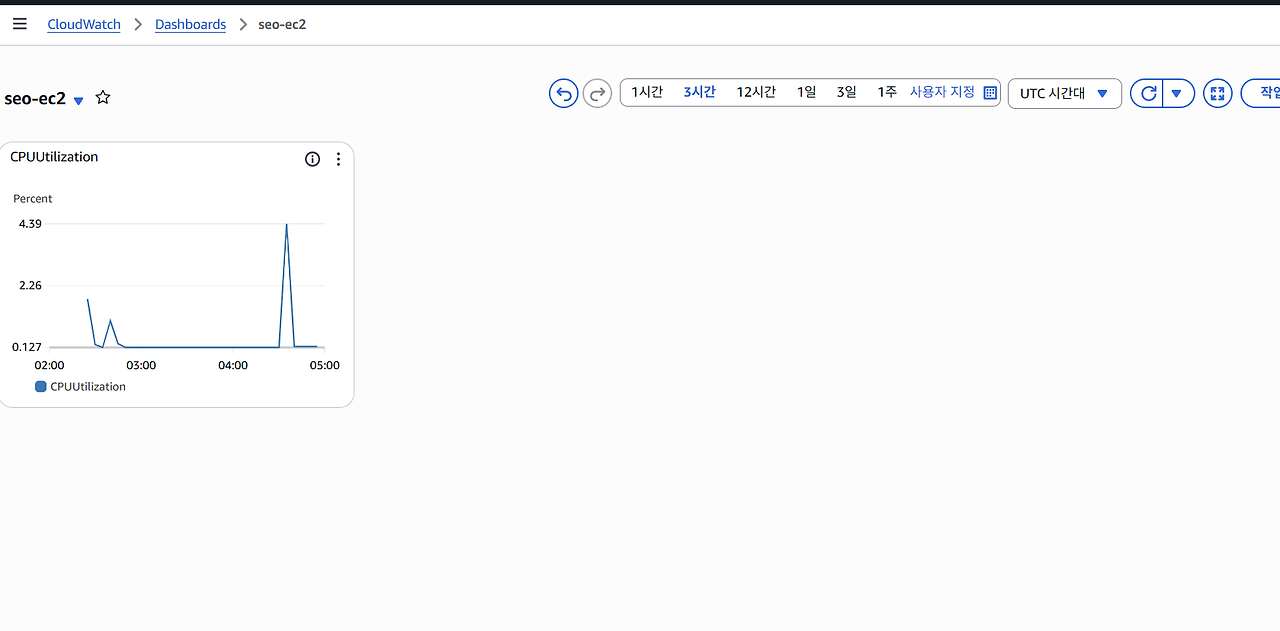Favorite the seo-ec2 dashboard with the star

(103, 97)
